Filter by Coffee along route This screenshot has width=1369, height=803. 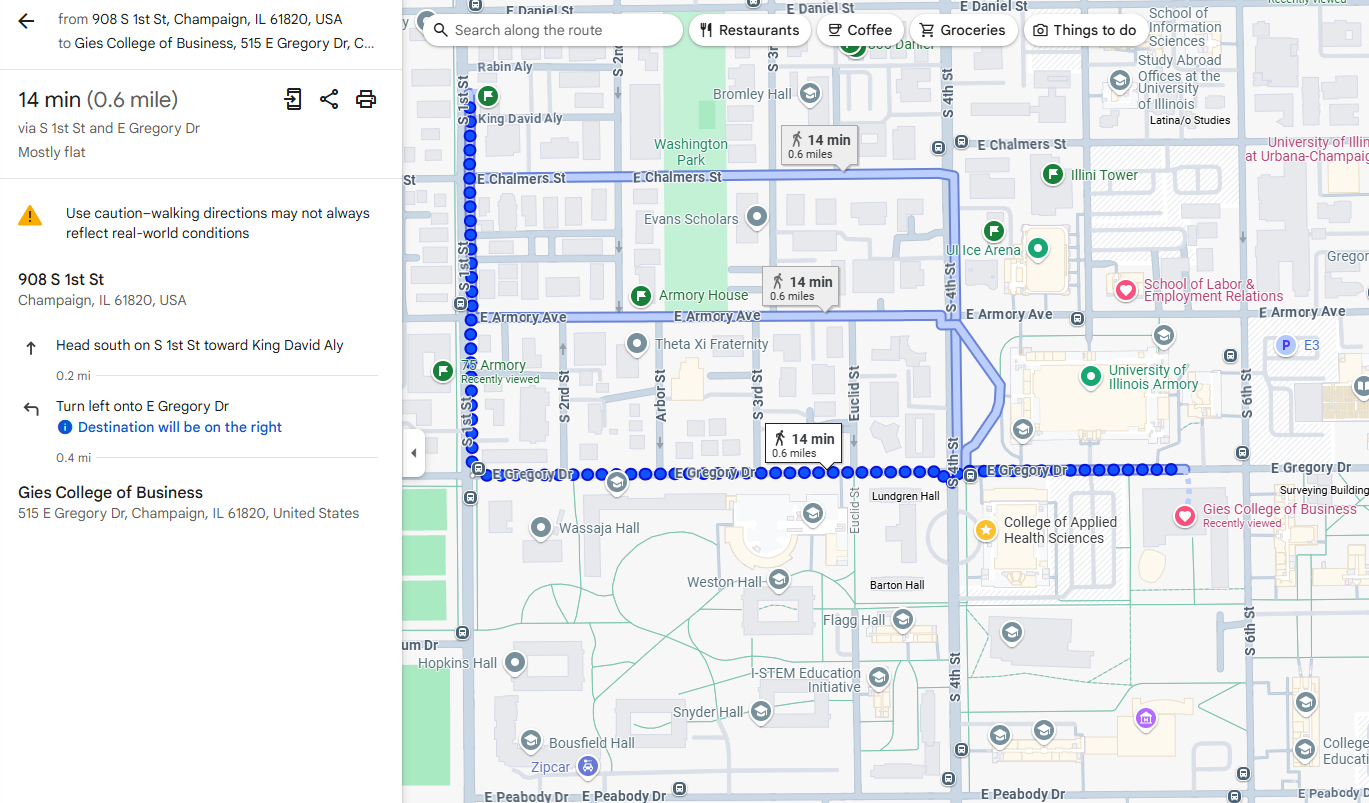860,30
